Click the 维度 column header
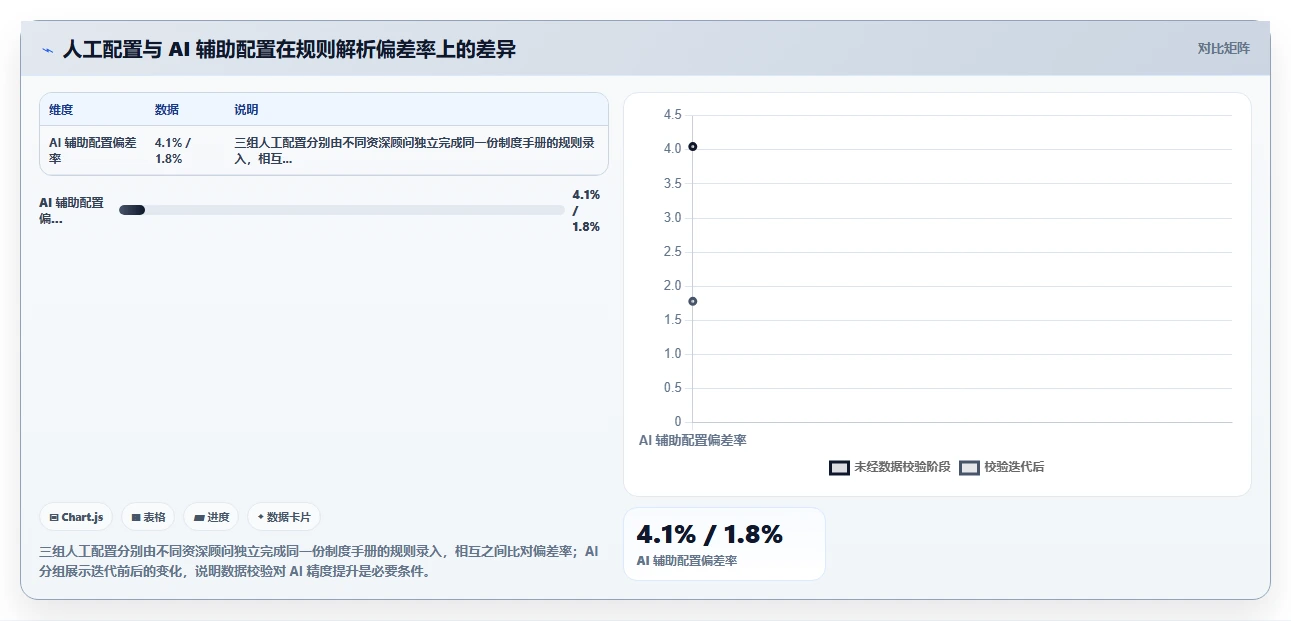This screenshot has width=1291, height=621. point(61,110)
